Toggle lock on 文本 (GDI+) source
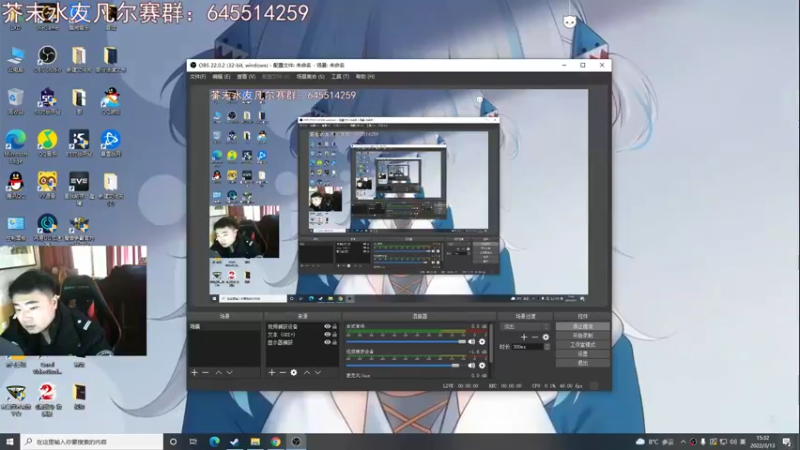800x450 pixels. tap(335, 335)
